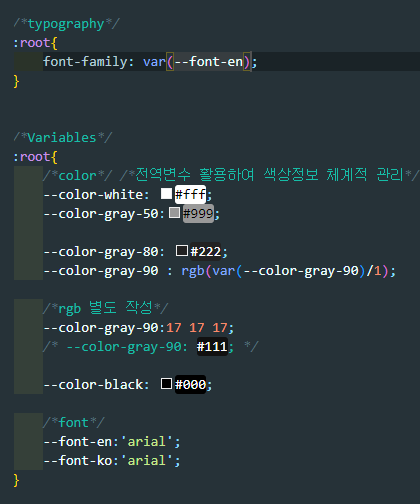Click the --color-gray-80 property name

[x=101, y=252]
